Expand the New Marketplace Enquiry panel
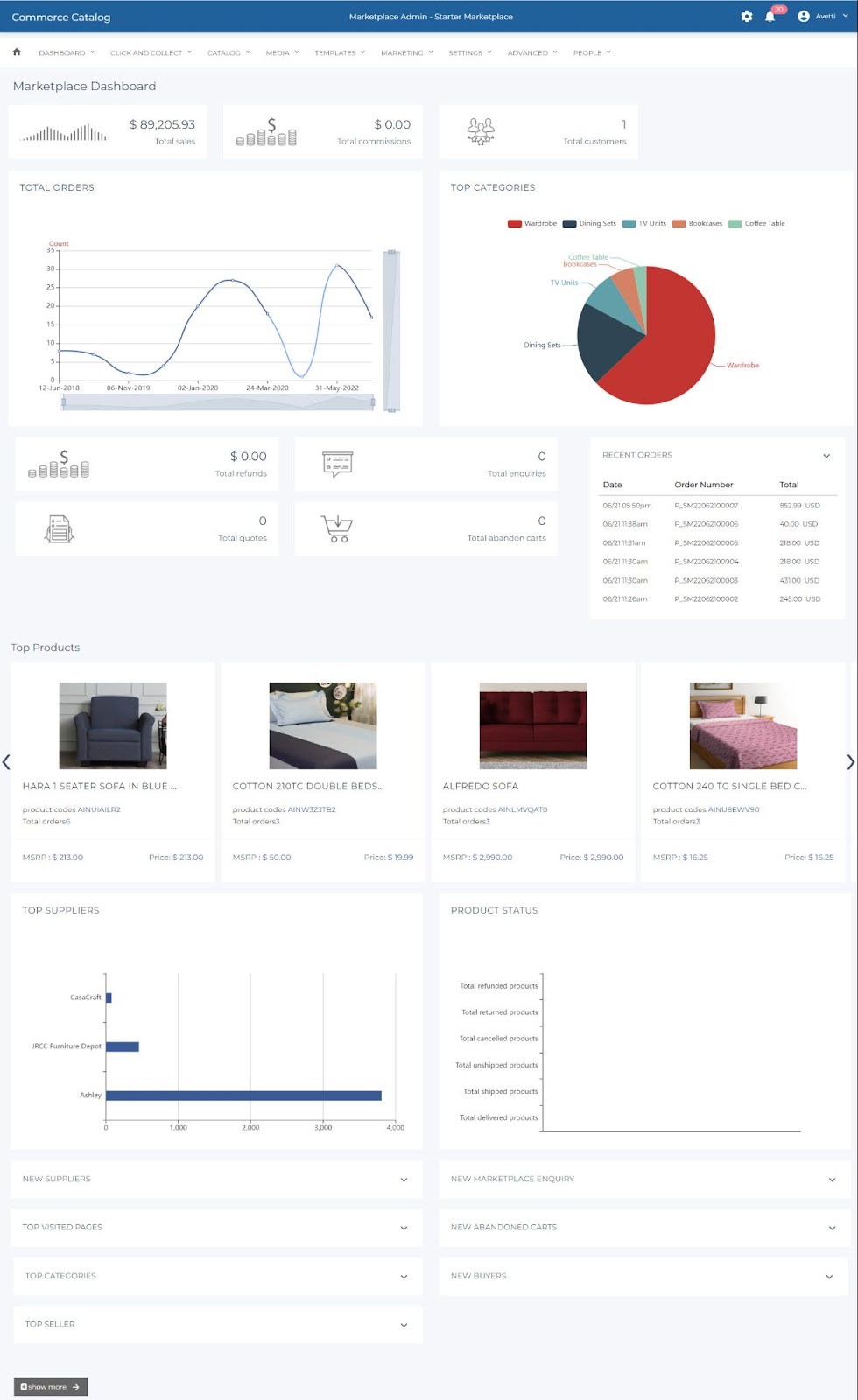 point(643,1179)
